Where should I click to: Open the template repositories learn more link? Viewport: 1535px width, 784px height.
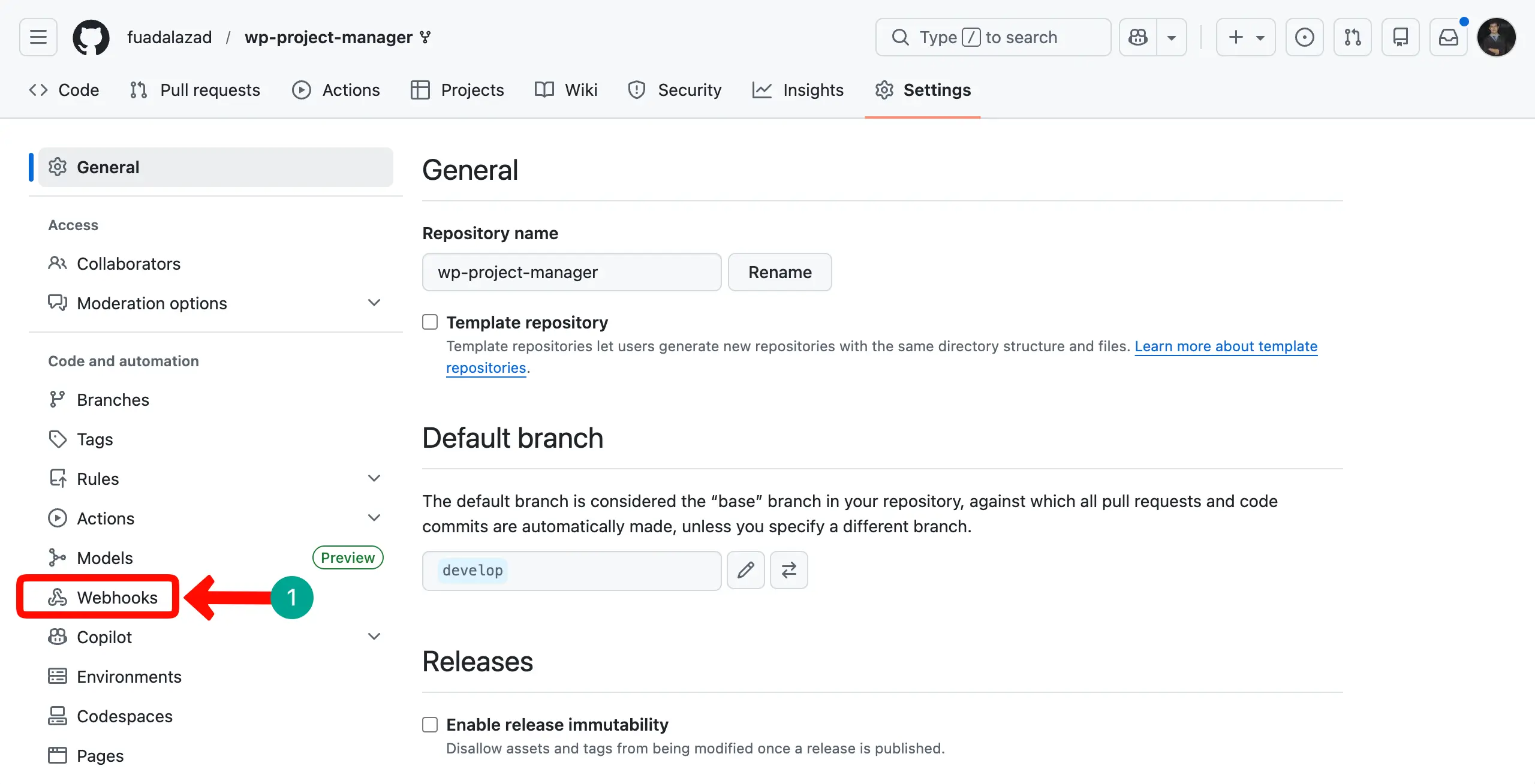[1226, 346]
